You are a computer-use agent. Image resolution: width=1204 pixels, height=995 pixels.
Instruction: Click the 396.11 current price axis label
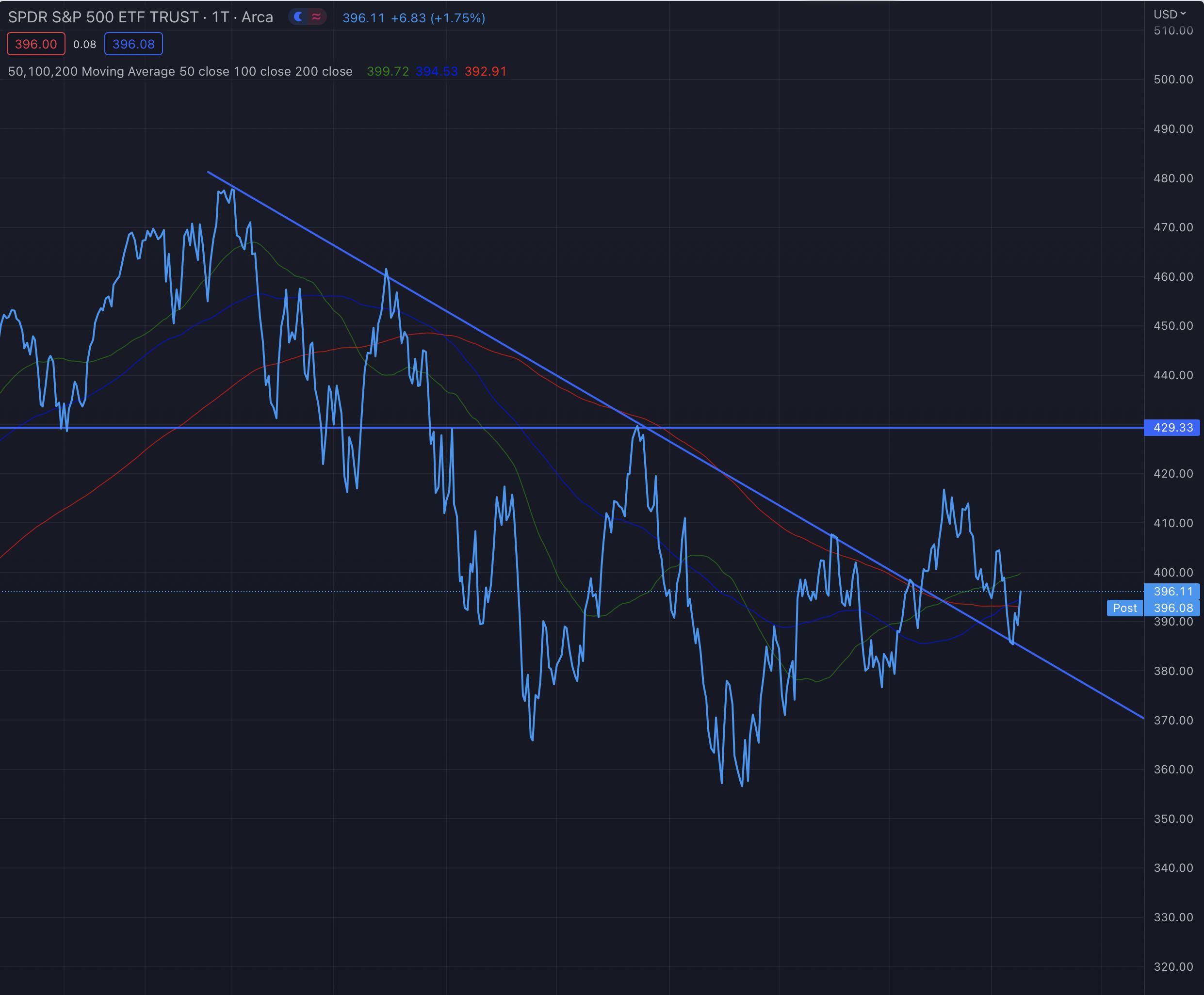pyautogui.click(x=1172, y=592)
